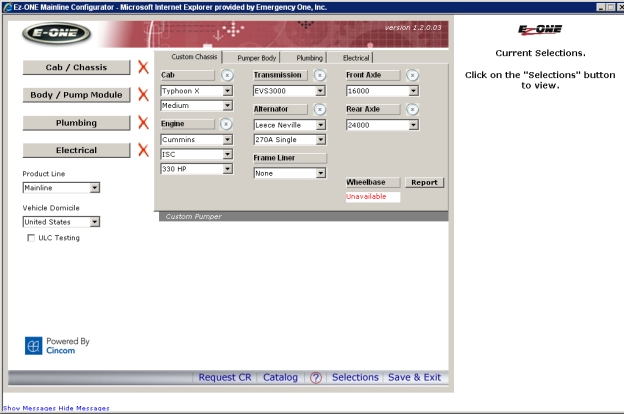Click the red X next to Plumbing
This screenshot has height=414, width=624.
(x=143, y=123)
